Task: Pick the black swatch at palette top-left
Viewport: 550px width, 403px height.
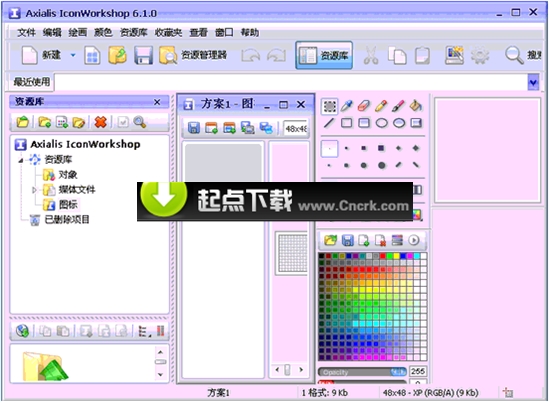Action: (322, 256)
